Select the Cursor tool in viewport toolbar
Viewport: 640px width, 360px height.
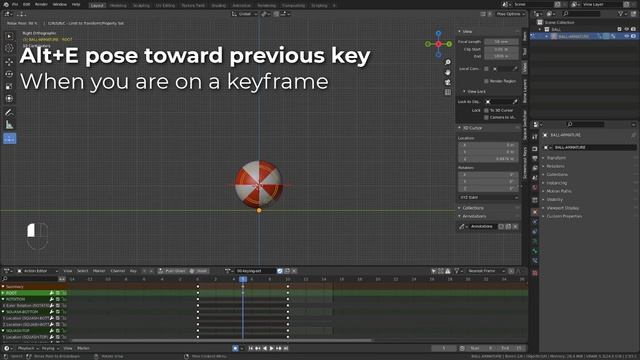pos(9,48)
